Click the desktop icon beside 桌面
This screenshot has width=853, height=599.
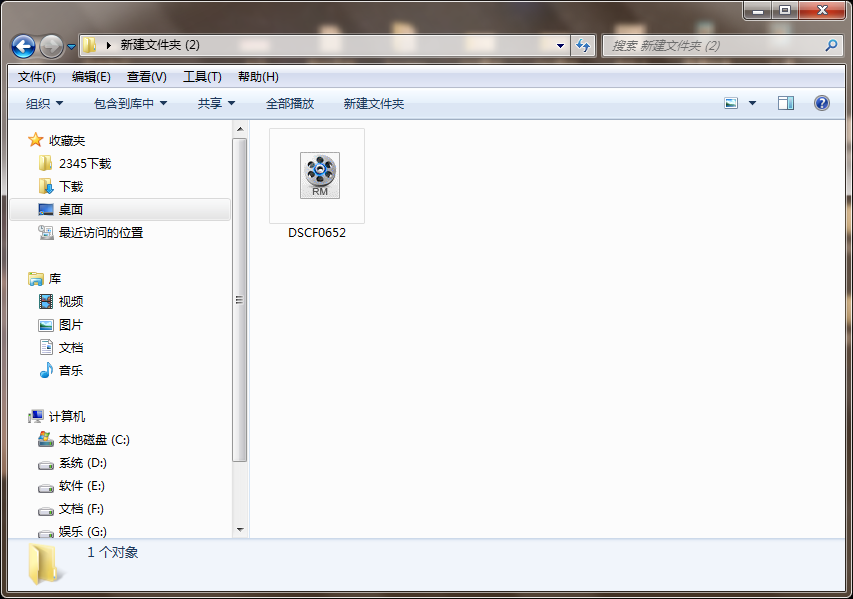(46, 209)
